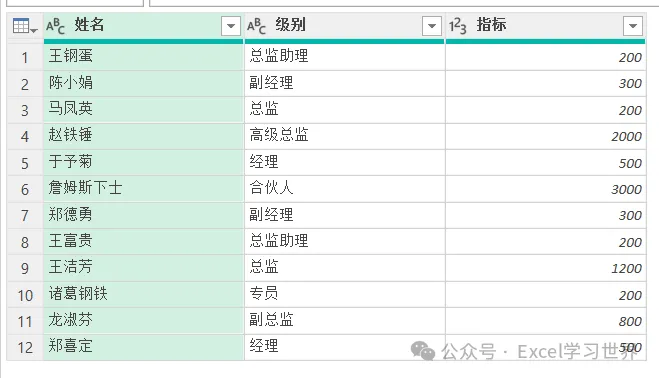Screen dimensions: 659x378
Task: Click 总监 cell in 王洁芳 row
Action: [x=345, y=268]
